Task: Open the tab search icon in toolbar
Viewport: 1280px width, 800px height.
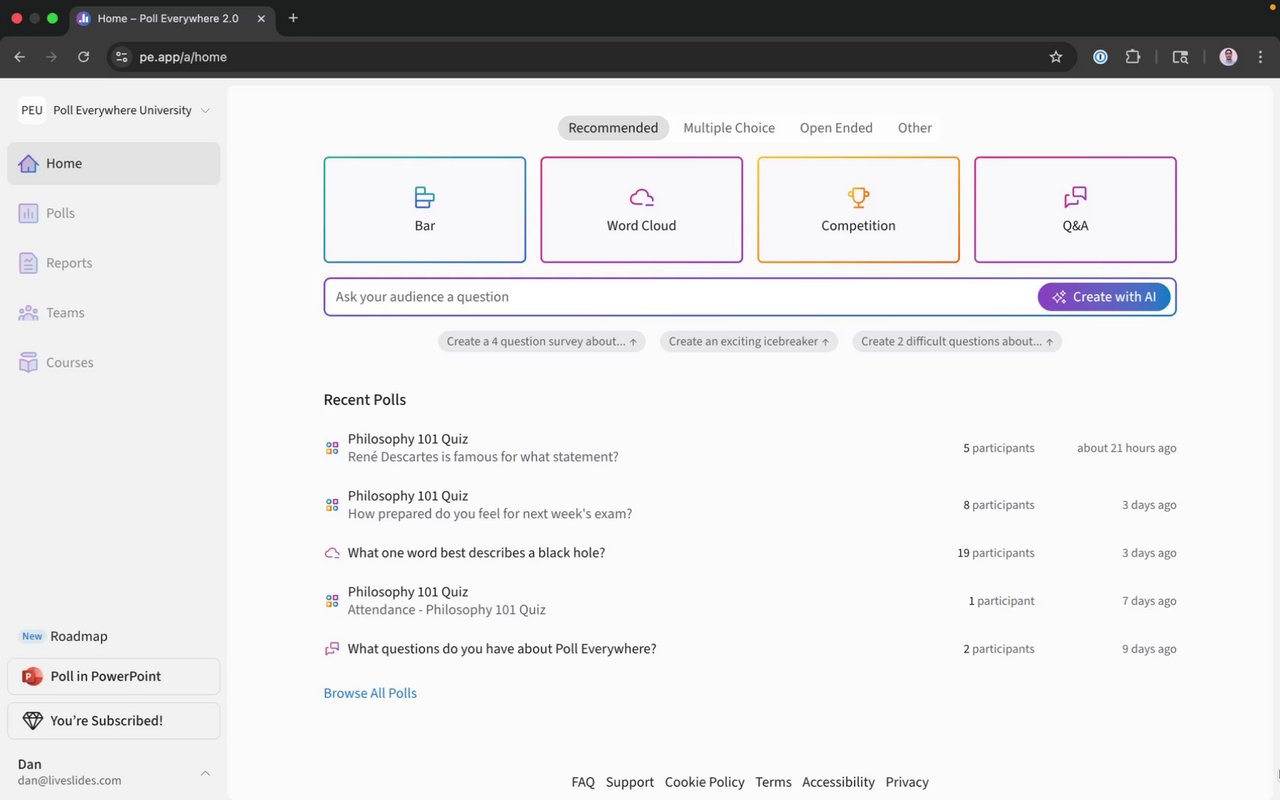Action: 1180,57
